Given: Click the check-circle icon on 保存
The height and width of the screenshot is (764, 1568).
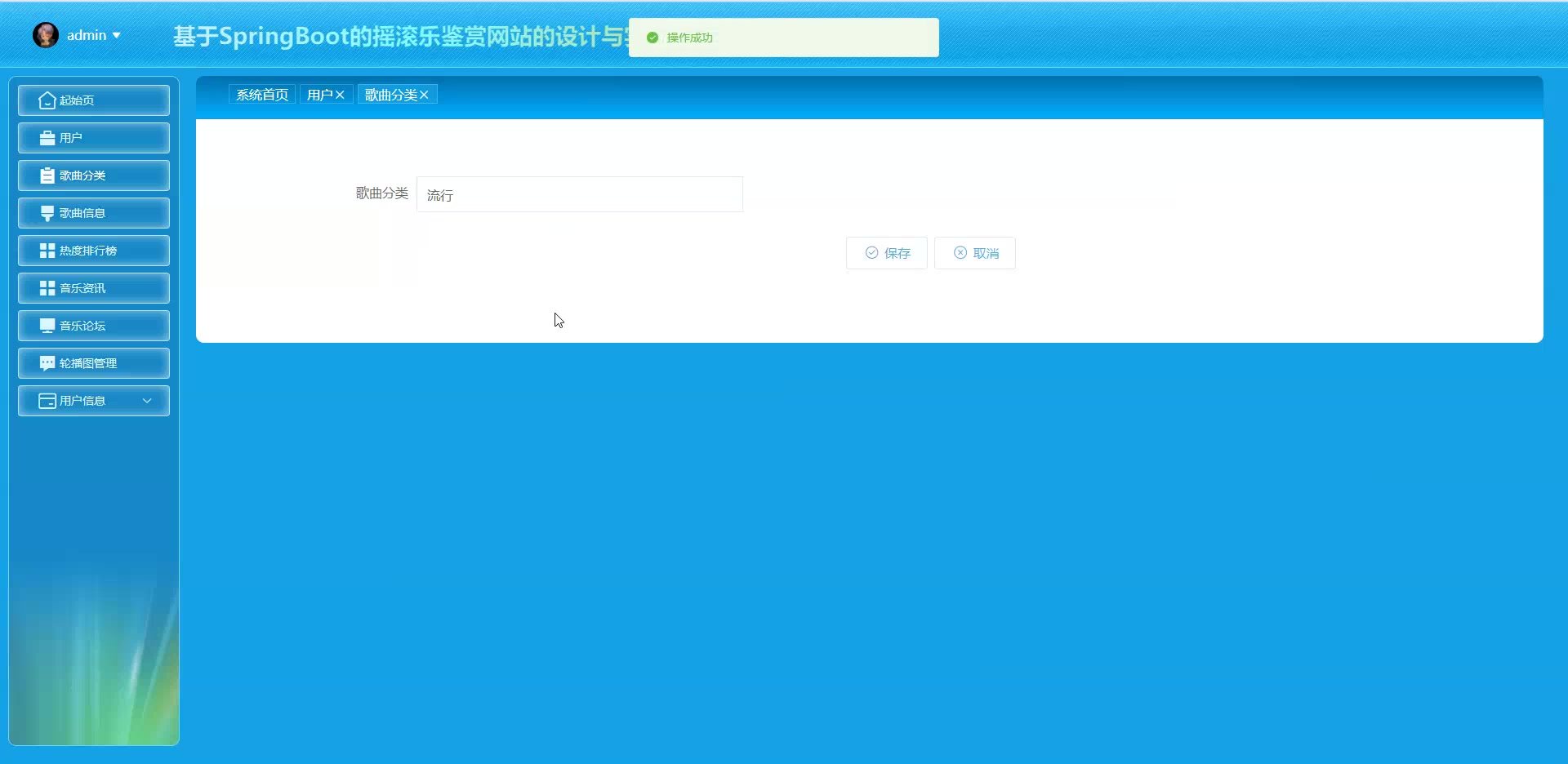Looking at the screenshot, I should (x=871, y=253).
